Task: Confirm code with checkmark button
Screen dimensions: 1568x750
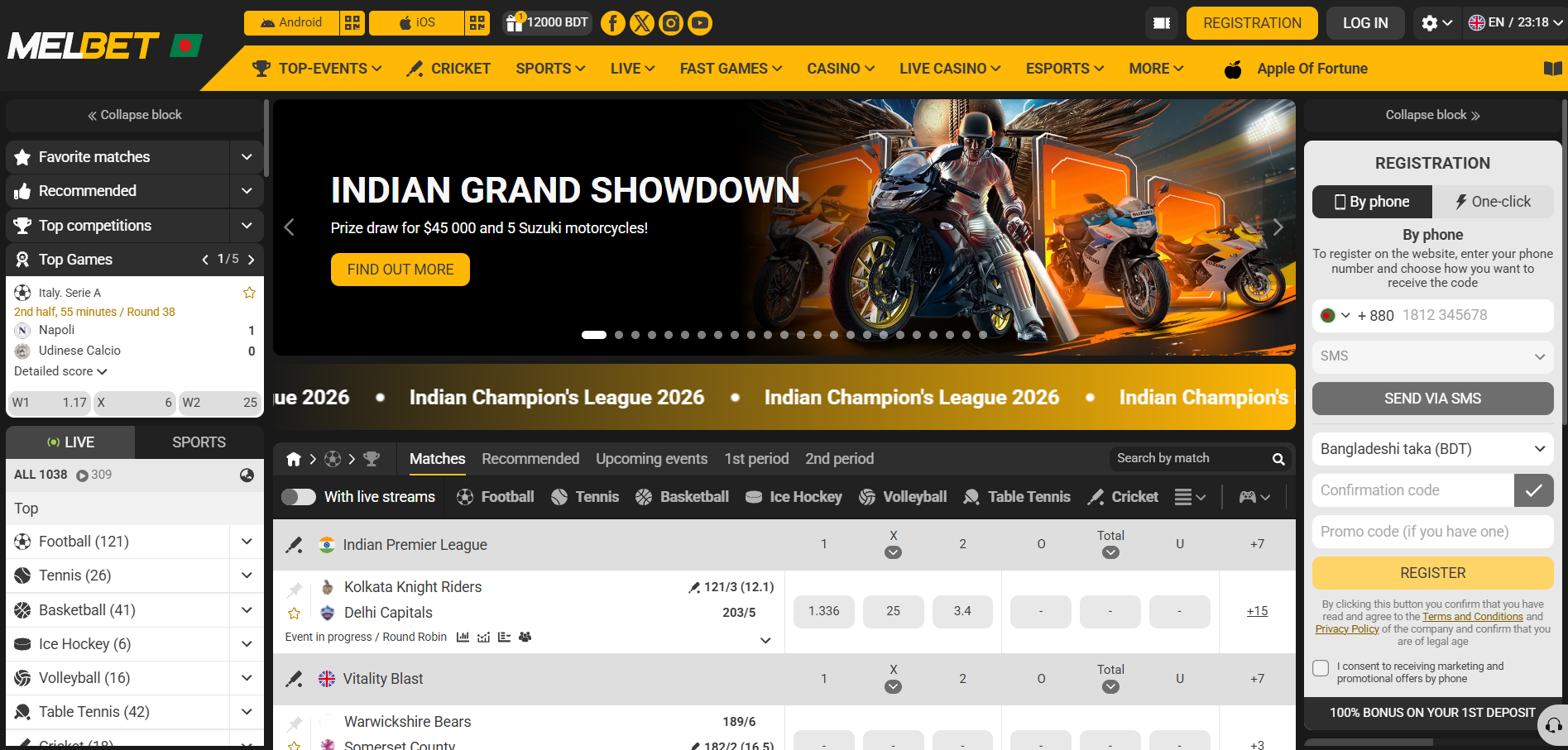Action: coord(1533,490)
